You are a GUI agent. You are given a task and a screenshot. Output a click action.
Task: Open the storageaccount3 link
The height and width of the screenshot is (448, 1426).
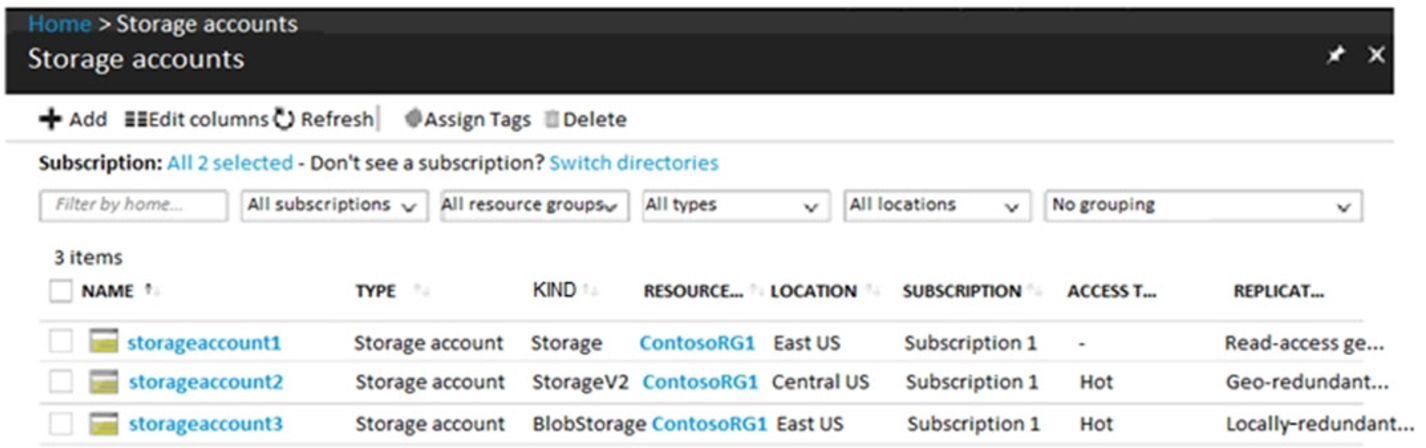pos(205,424)
